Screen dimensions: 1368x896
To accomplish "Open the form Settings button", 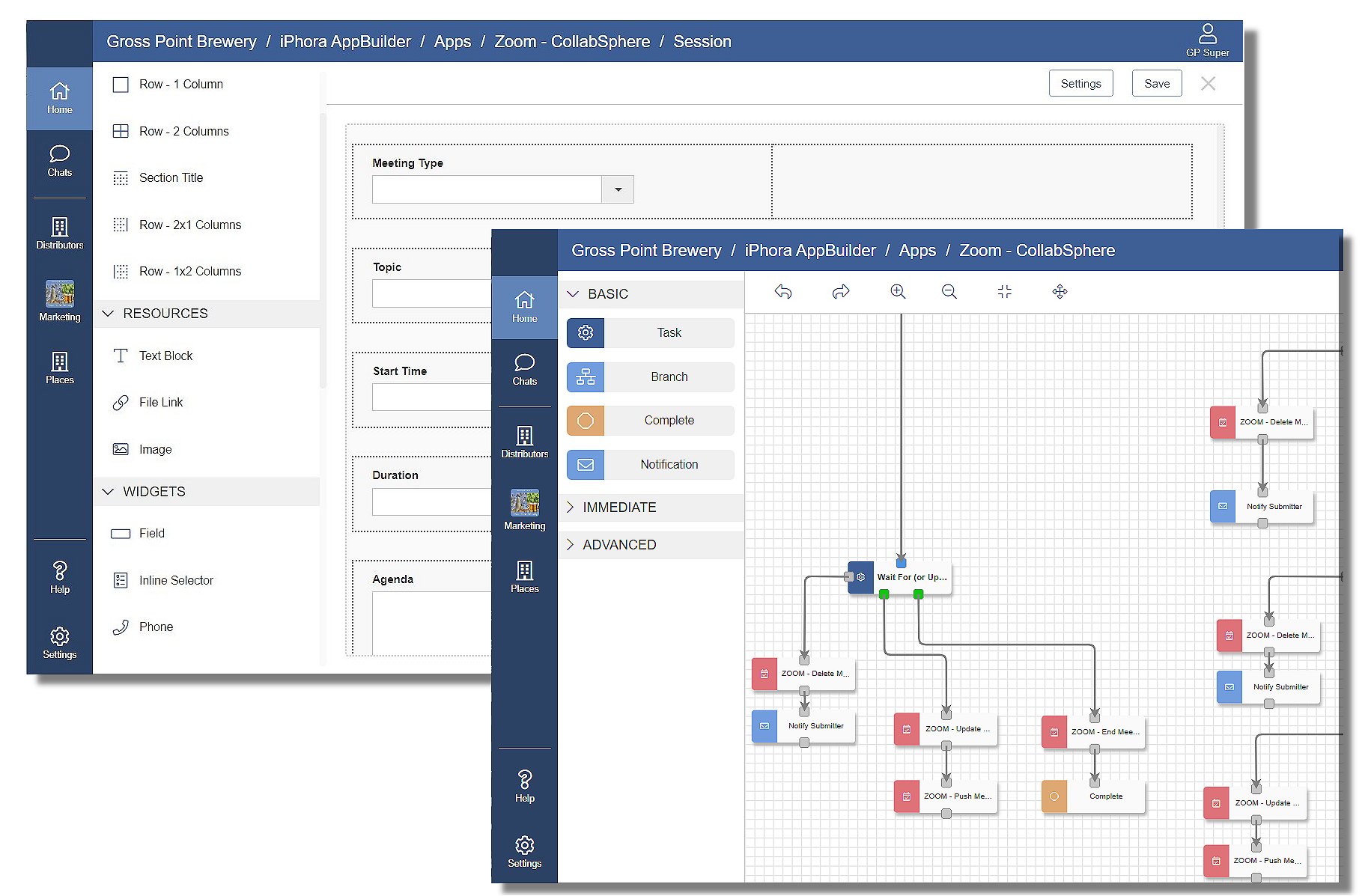I will point(1080,84).
